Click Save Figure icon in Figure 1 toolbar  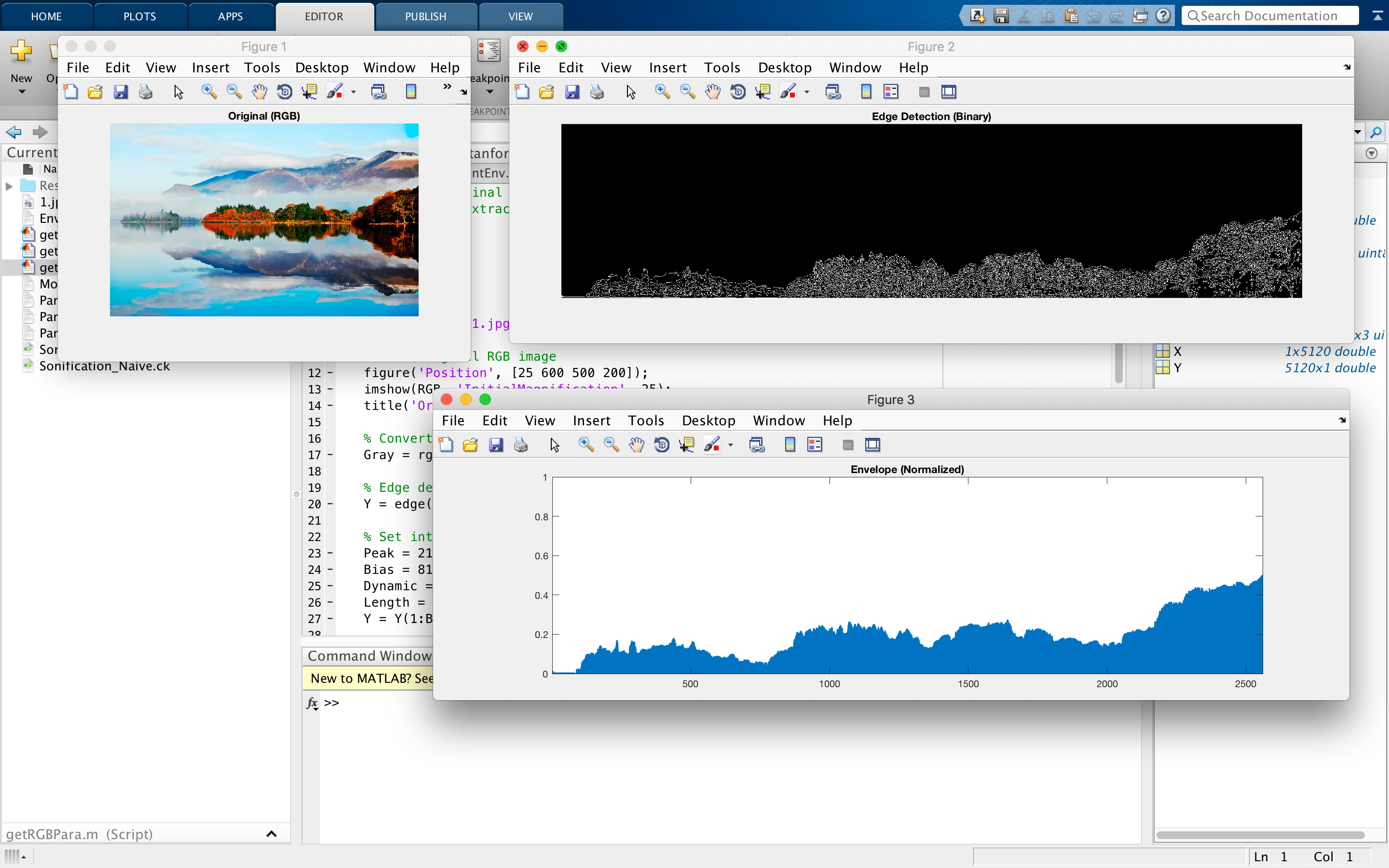[121, 92]
